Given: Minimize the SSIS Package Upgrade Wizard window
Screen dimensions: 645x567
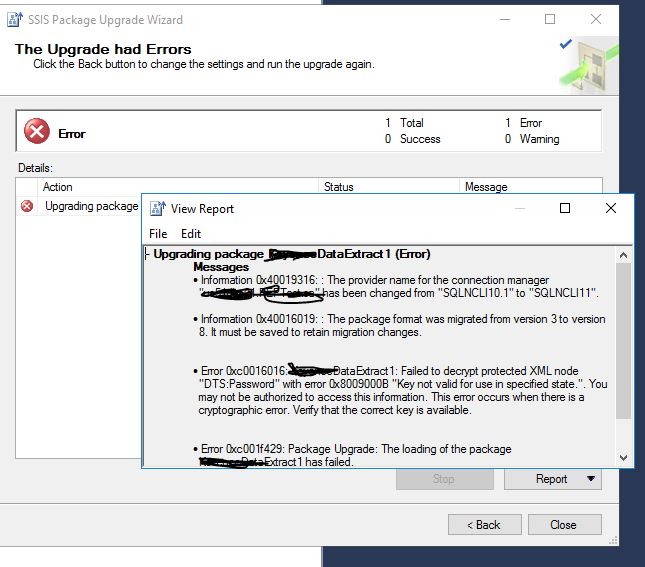Looking at the screenshot, I should (x=505, y=19).
